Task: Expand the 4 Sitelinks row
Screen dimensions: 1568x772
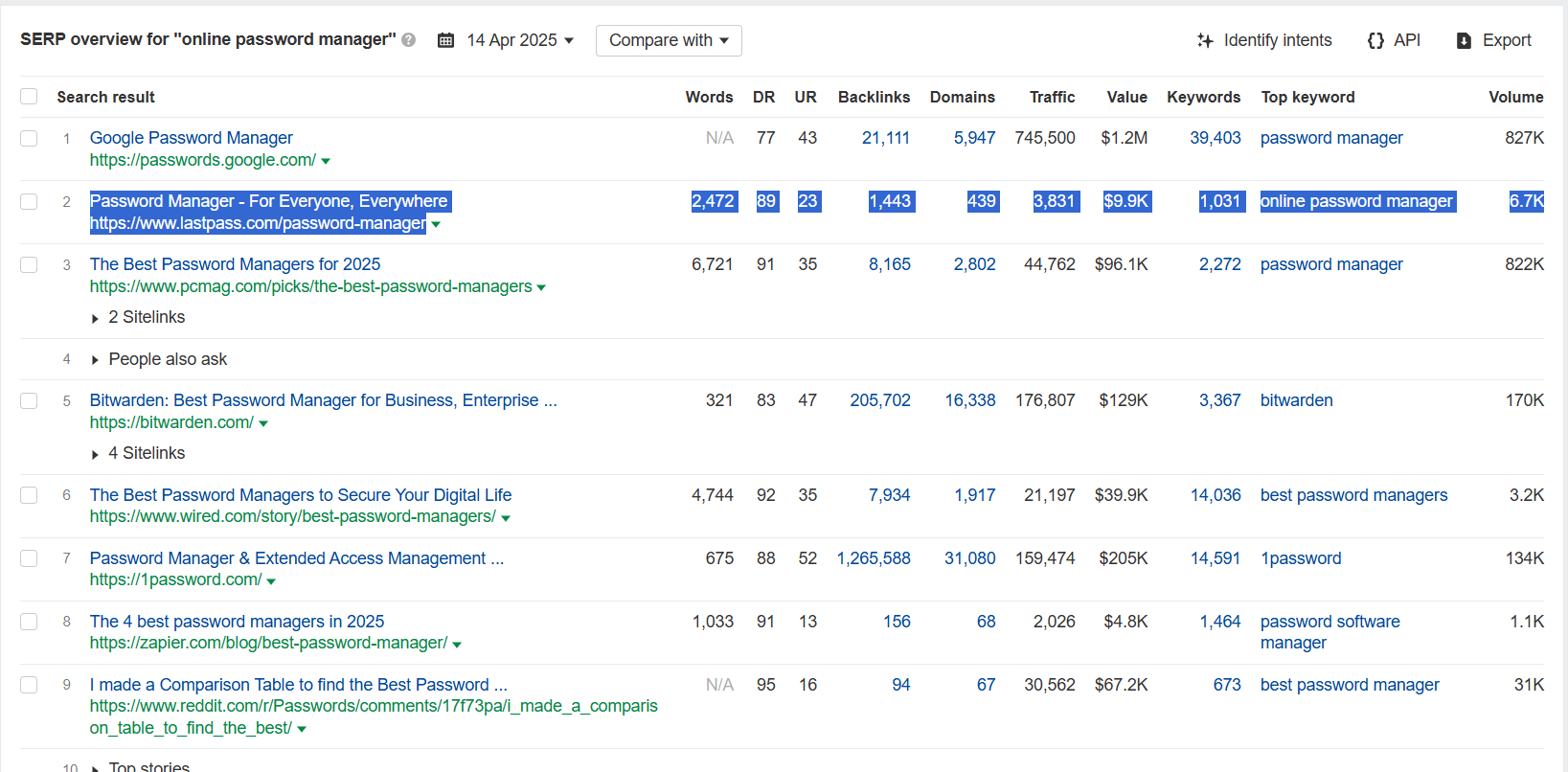Action: click(x=138, y=453)
